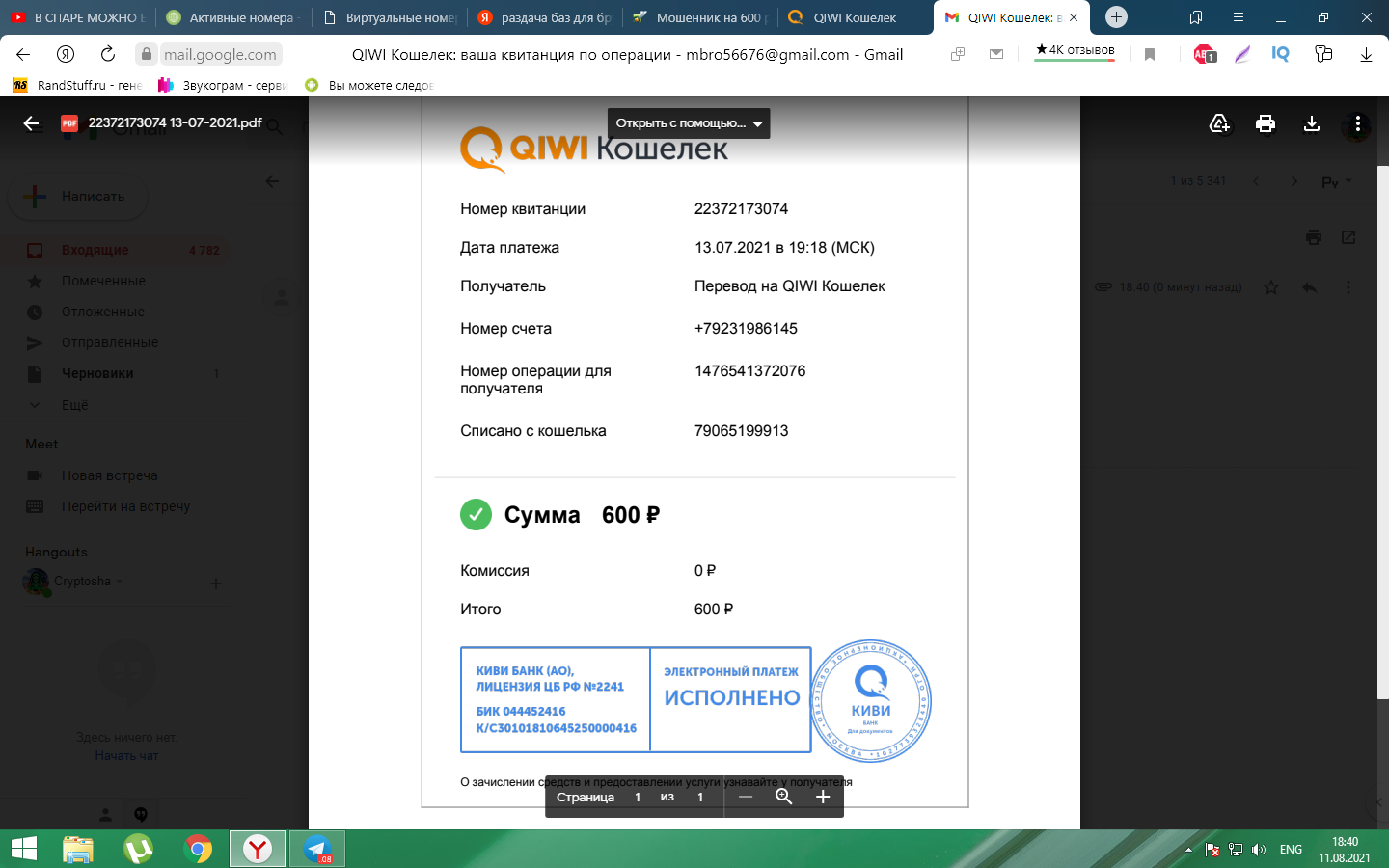
Task: Bookmark this page icon
Action: (1150, 55)
